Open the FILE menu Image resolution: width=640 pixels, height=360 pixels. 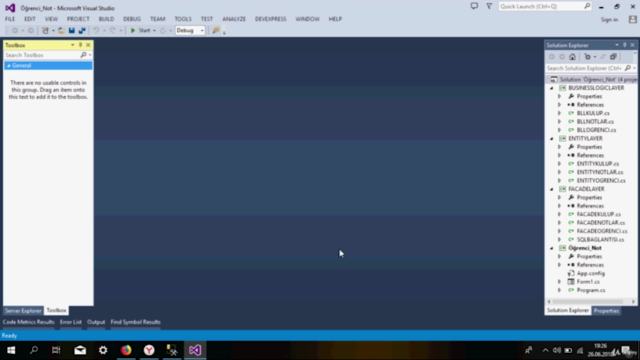coord(10,19)
